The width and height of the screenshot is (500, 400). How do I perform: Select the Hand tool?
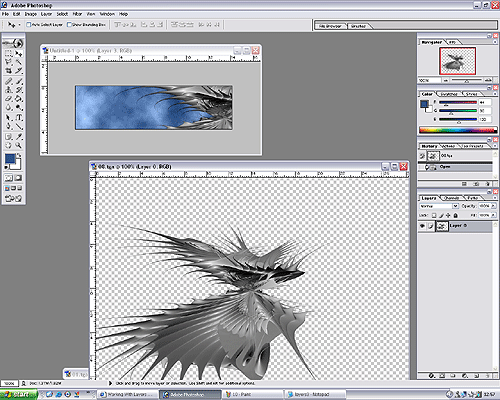pos(8,145)
